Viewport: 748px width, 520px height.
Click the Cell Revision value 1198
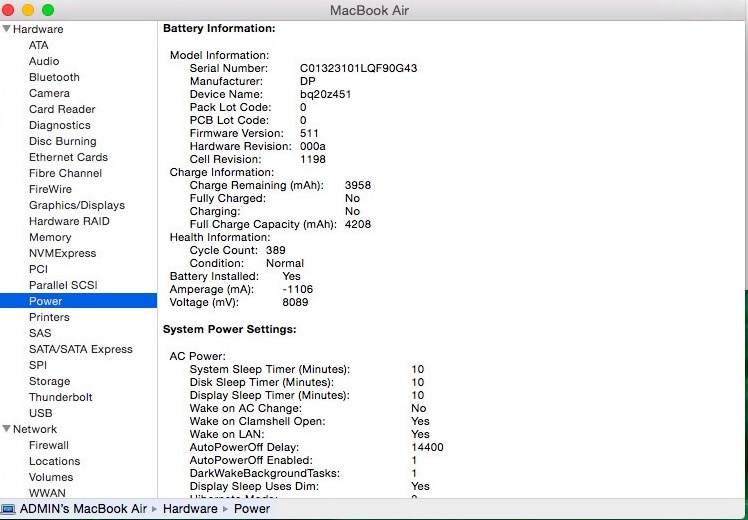pyautogui.click(x=312, y=159)
